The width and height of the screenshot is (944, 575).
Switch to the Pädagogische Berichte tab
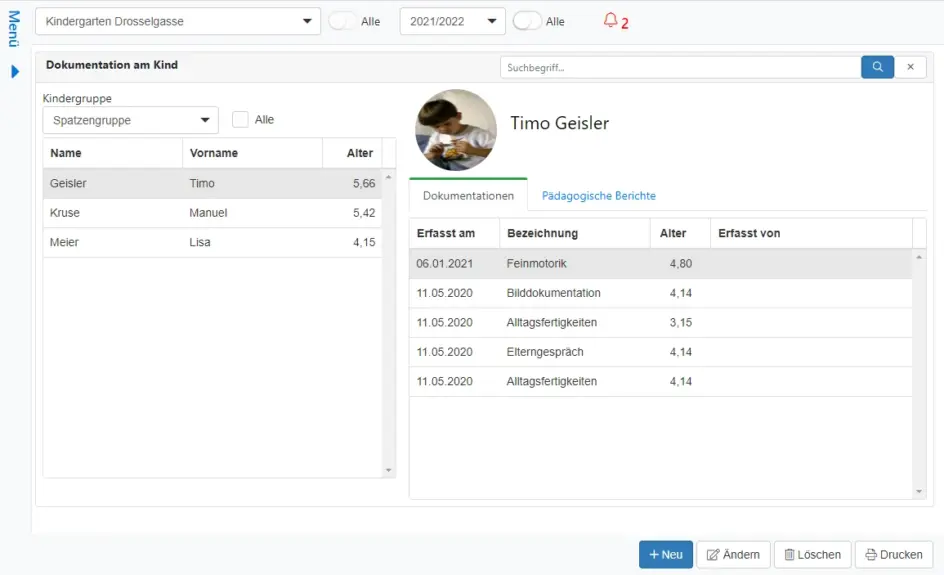click(x=598, y=196)
